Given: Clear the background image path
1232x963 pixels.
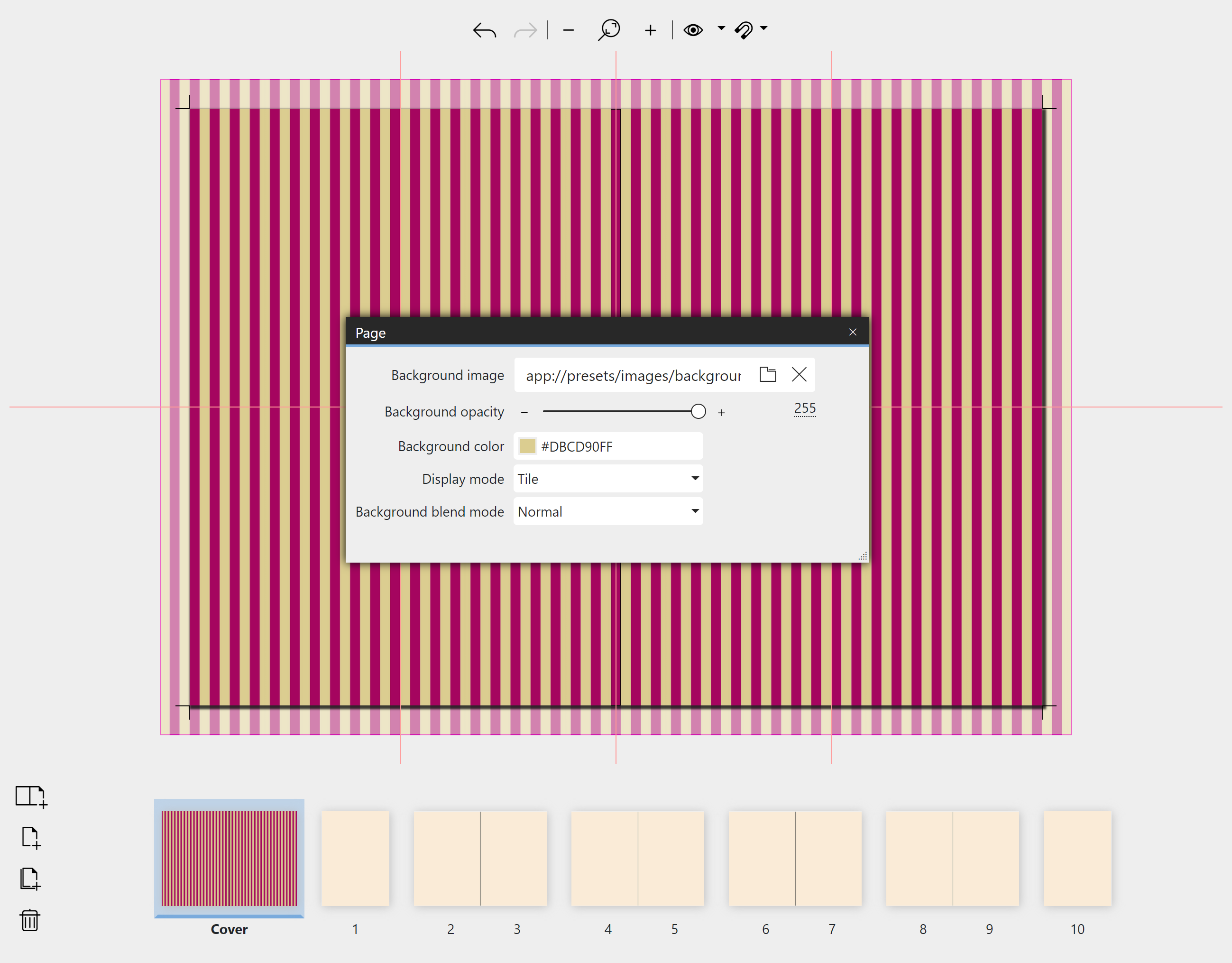Looking at the screenshot, I should pyautogui.click(x=800, y=375).
